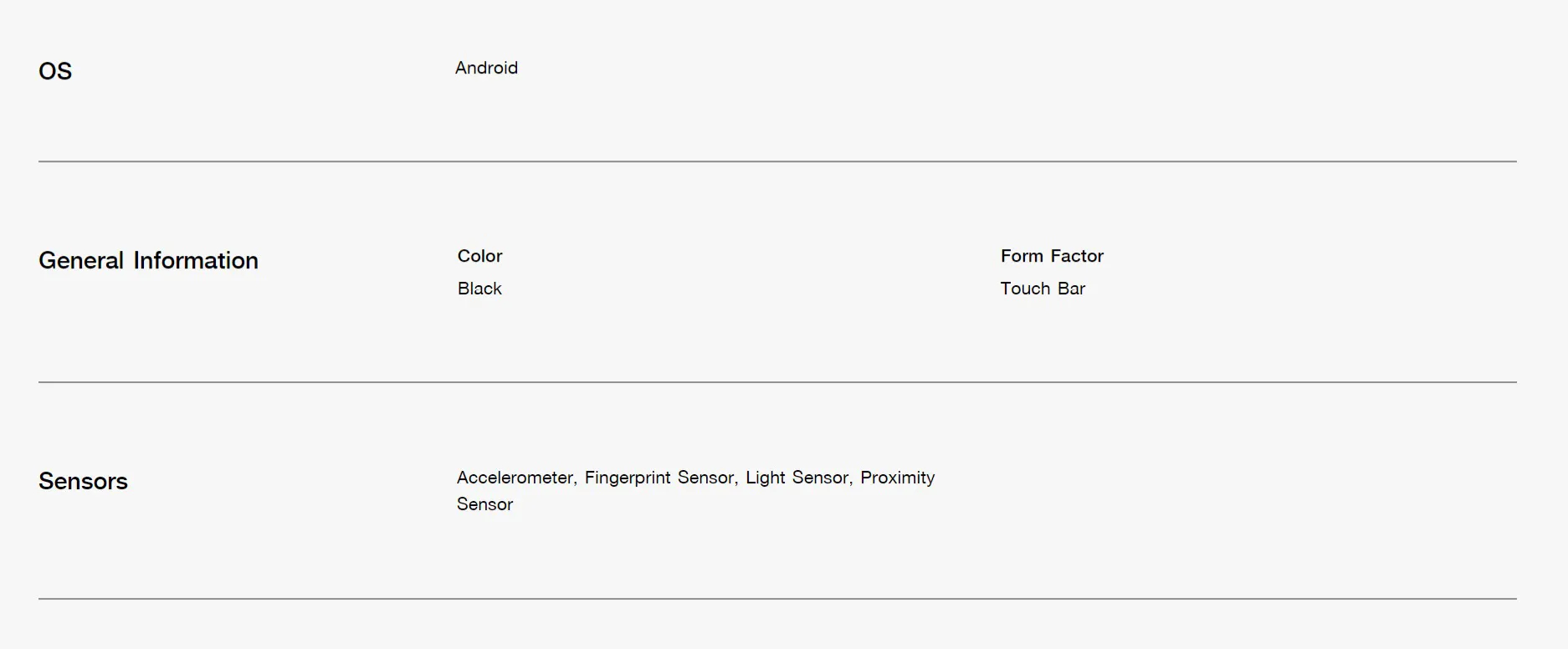Select the Black color value
The height and width of the screenshot is (649, 1568).
(x=479, y=289)
